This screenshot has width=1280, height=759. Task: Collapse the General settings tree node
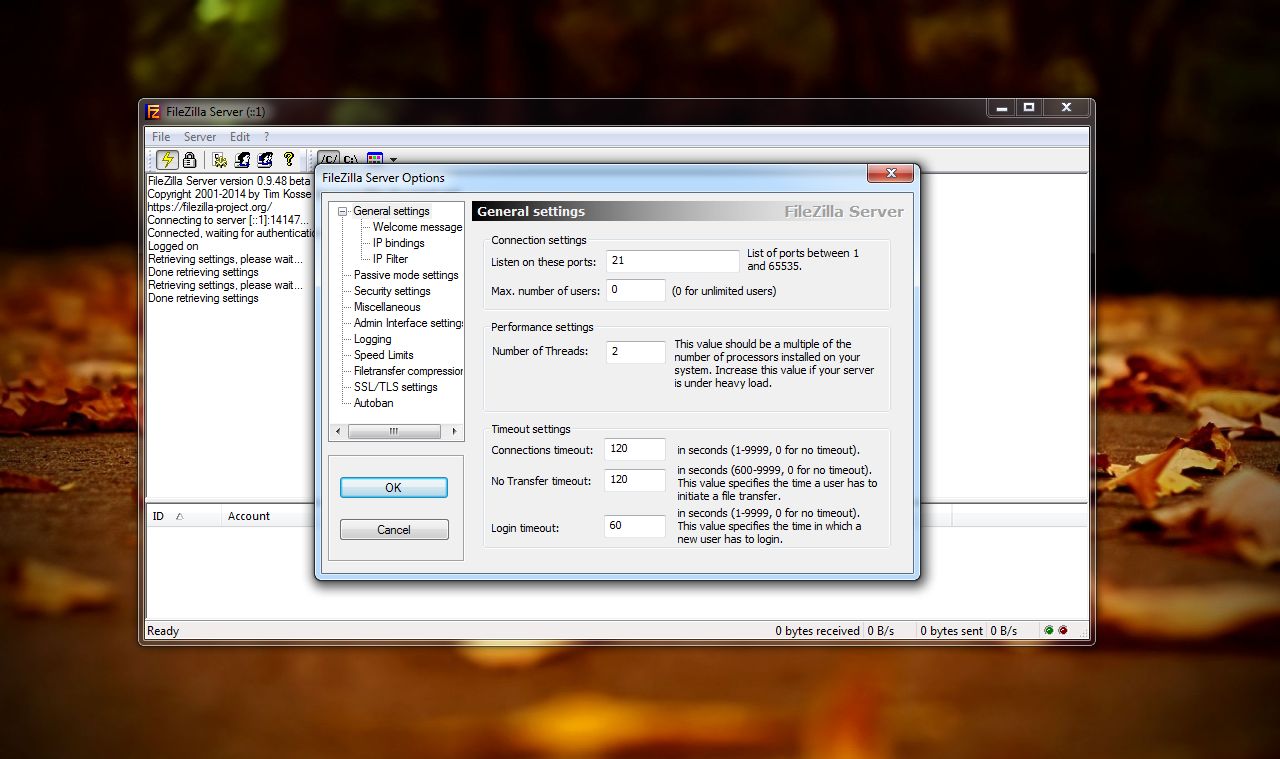click(x=343, y=211)
